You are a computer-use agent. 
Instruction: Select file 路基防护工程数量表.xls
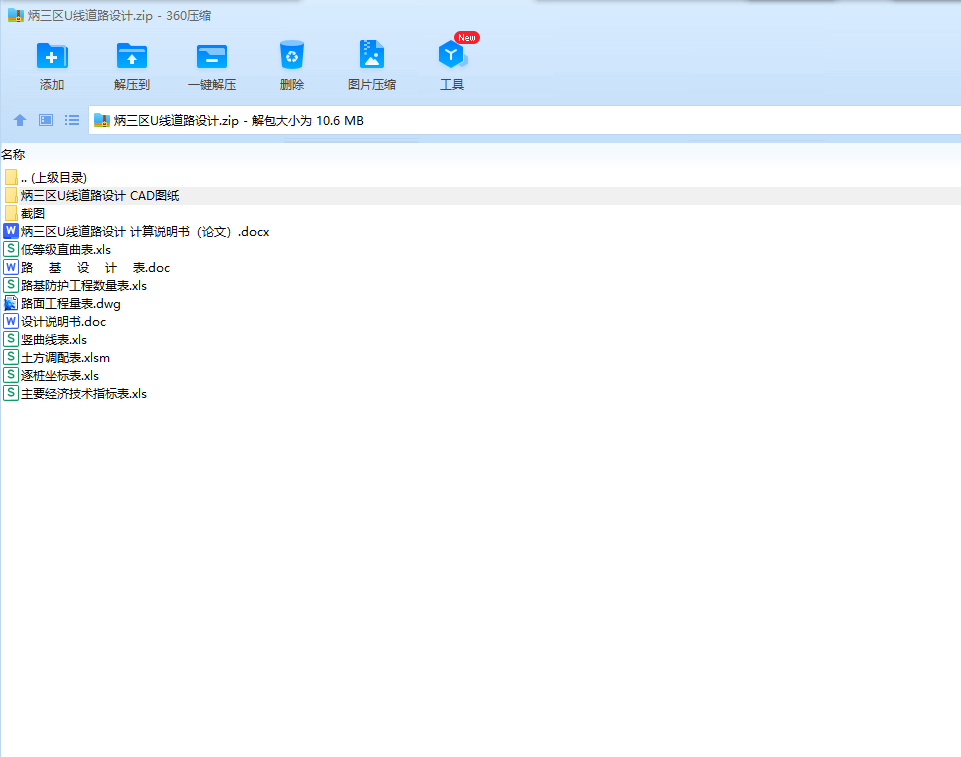tap(84, 286)
